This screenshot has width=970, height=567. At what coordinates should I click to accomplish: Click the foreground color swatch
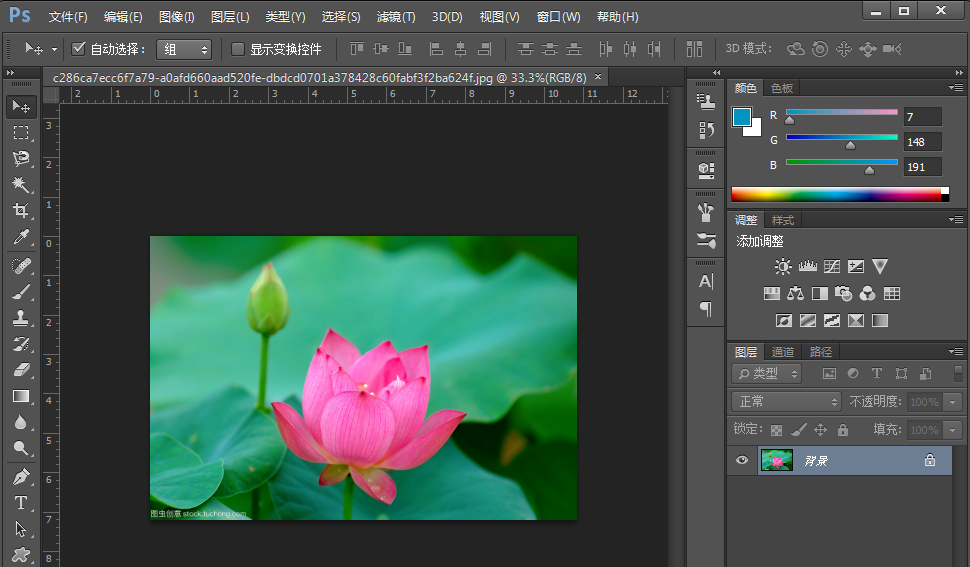[x=742, y=117]
